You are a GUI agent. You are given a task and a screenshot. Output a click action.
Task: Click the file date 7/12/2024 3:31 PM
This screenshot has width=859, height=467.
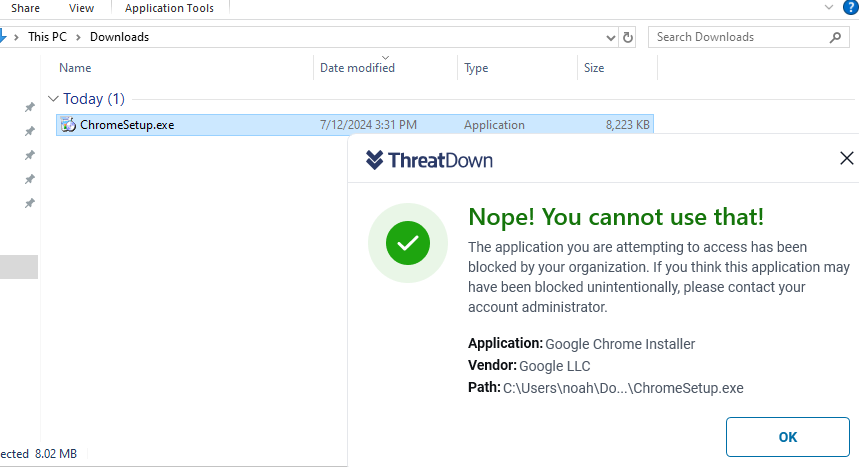point(368,125)
